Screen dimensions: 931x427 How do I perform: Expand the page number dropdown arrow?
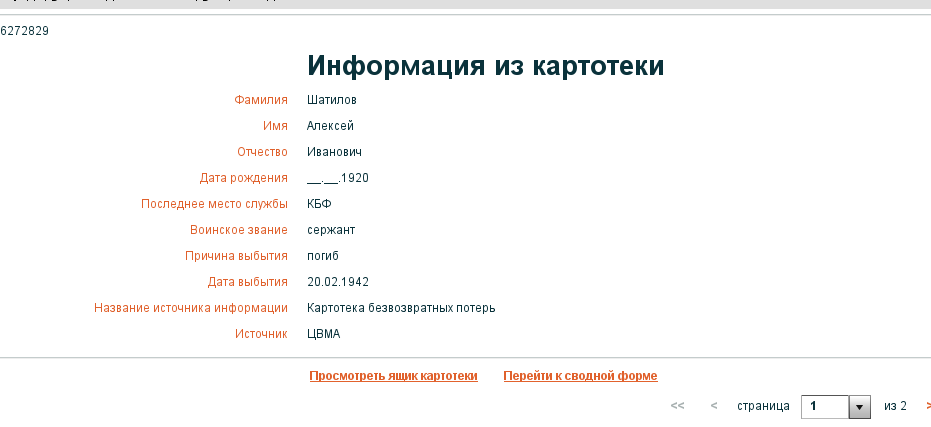[x=861, y=407]
